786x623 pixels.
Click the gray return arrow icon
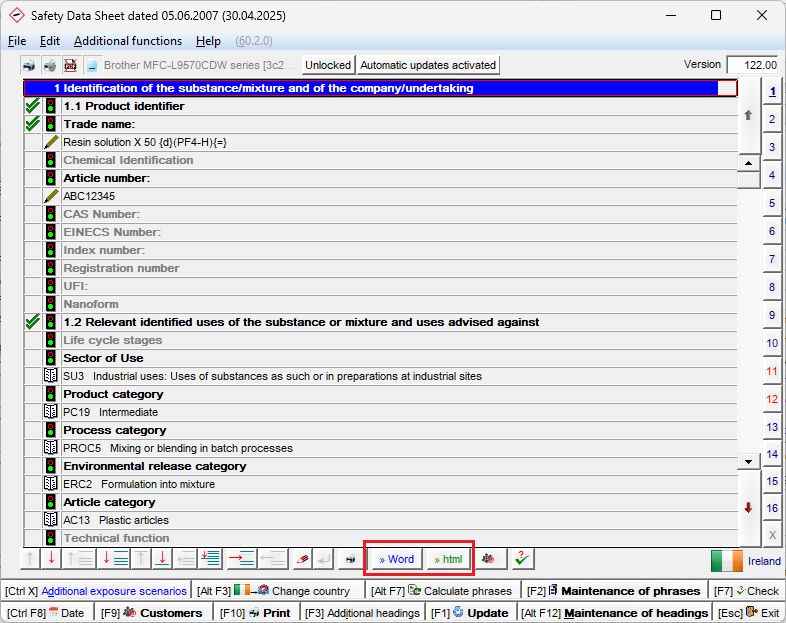click(x=323, y=558)
